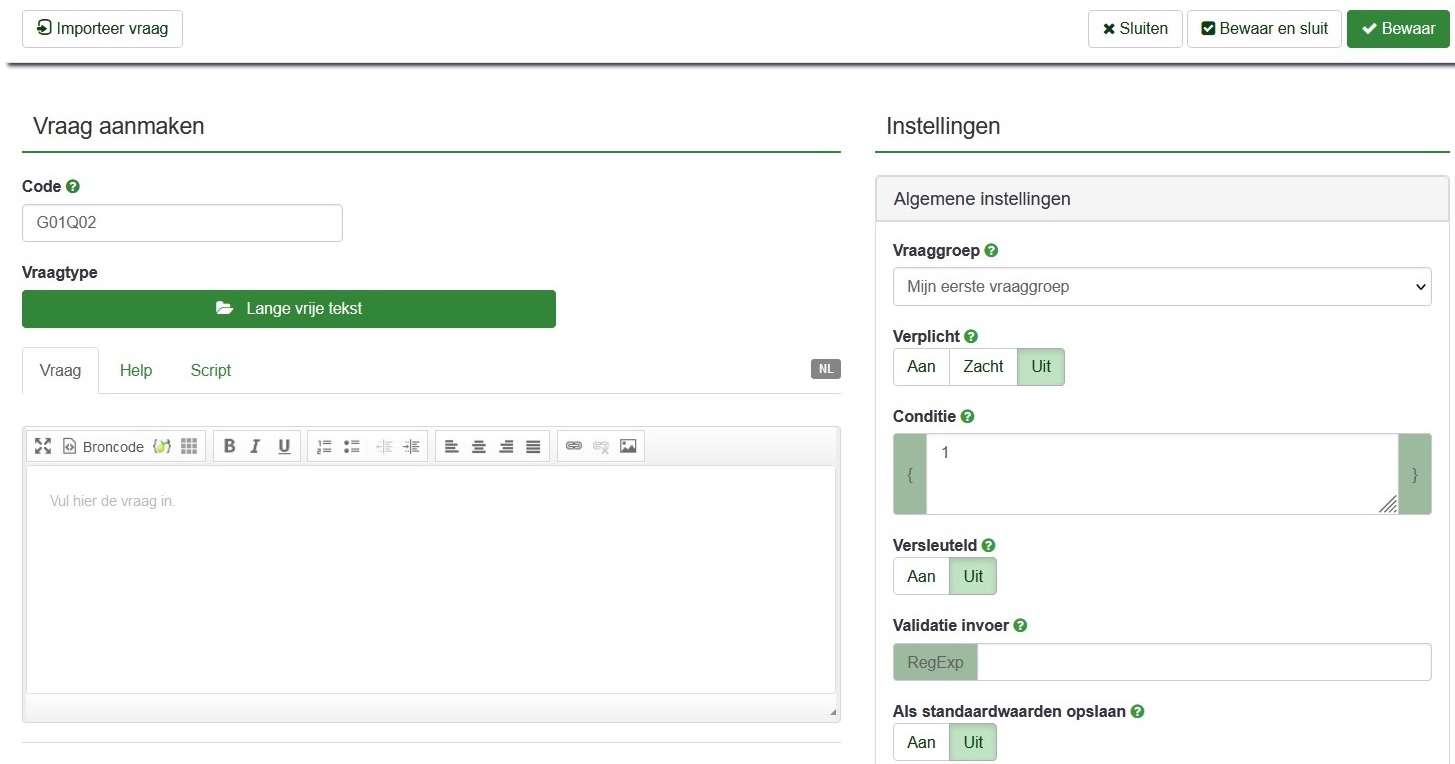Insert an image into the question
The height and width of the screenshot is (764, 1455).
pyautogui.click(x=628, y=446)
